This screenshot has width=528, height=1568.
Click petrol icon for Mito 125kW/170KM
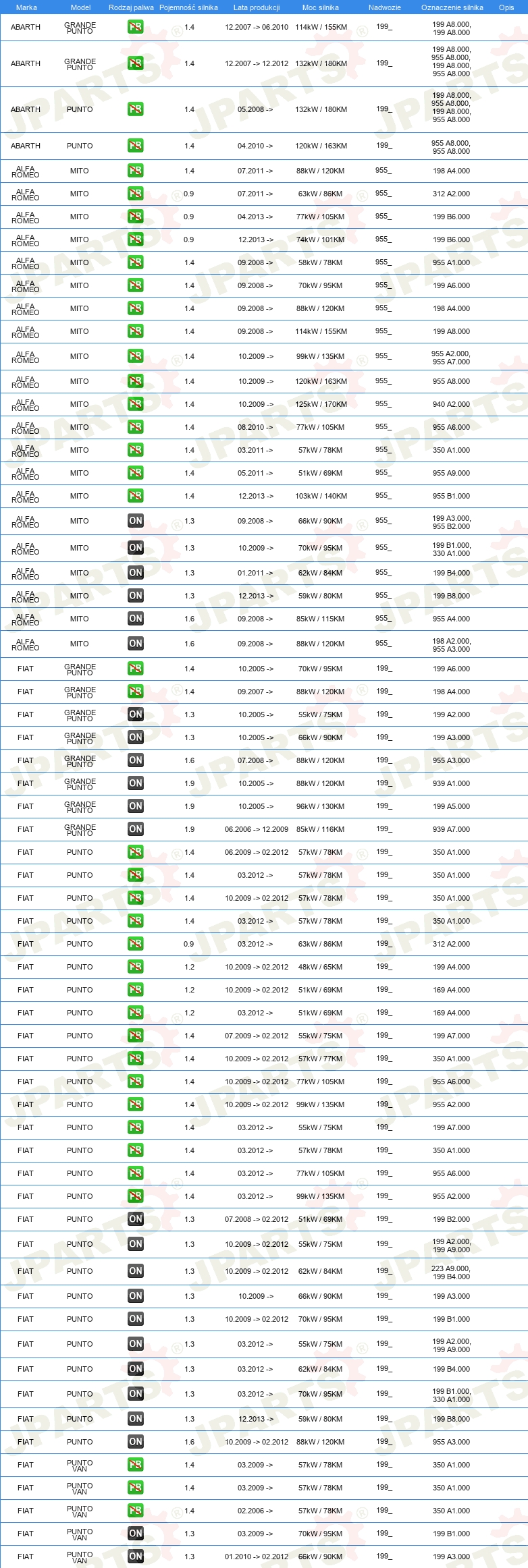[135, 404]
